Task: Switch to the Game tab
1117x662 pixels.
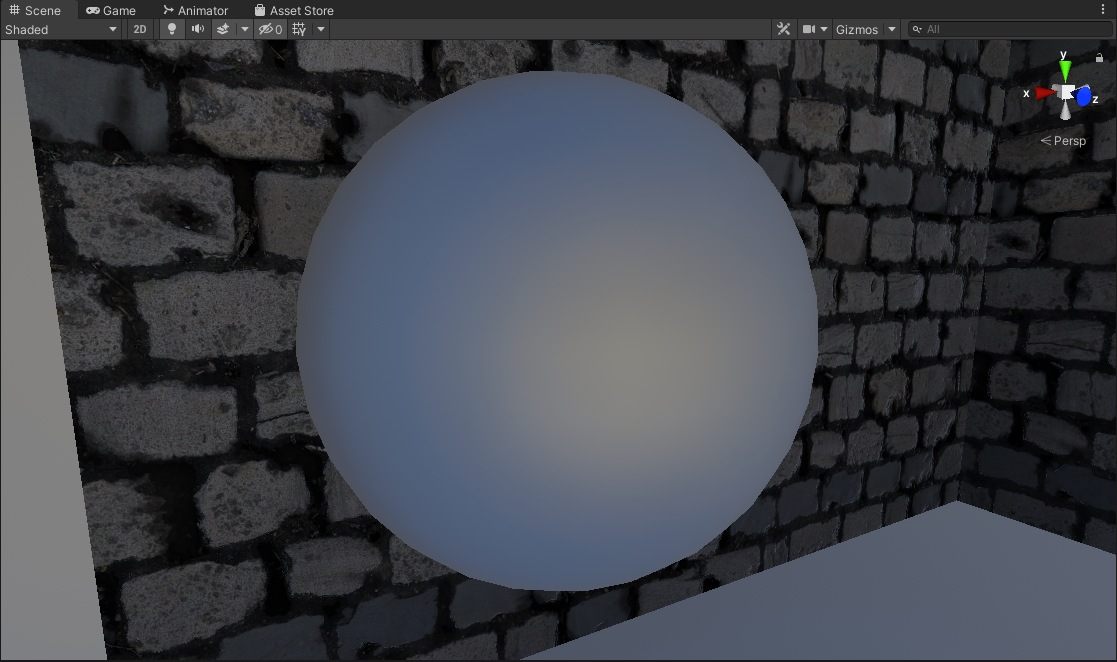Action: (111, 10)
